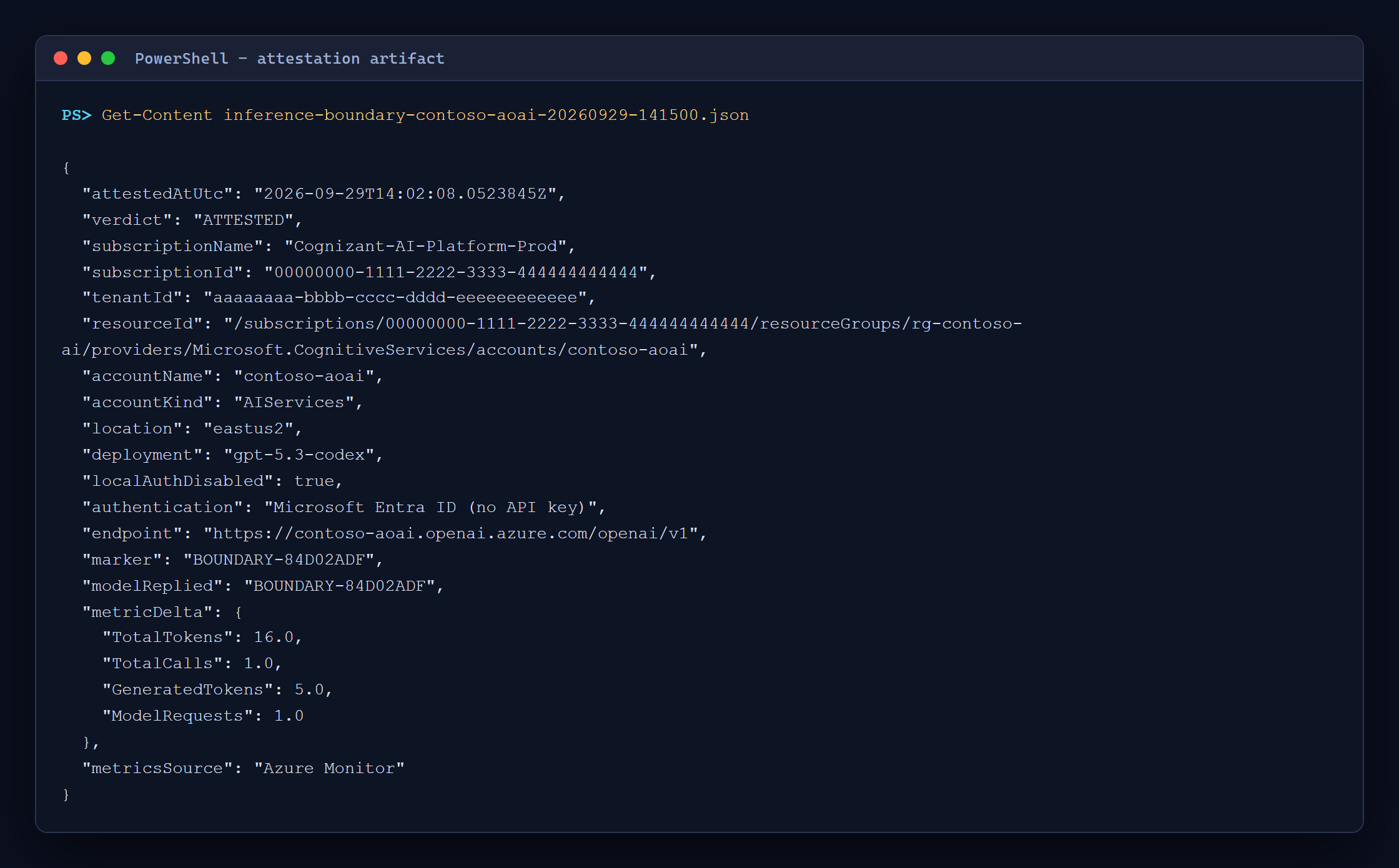Click the yellow minimize window dot
The height and width of the screenshot is (868, 1399).
[x=84, y=58]
